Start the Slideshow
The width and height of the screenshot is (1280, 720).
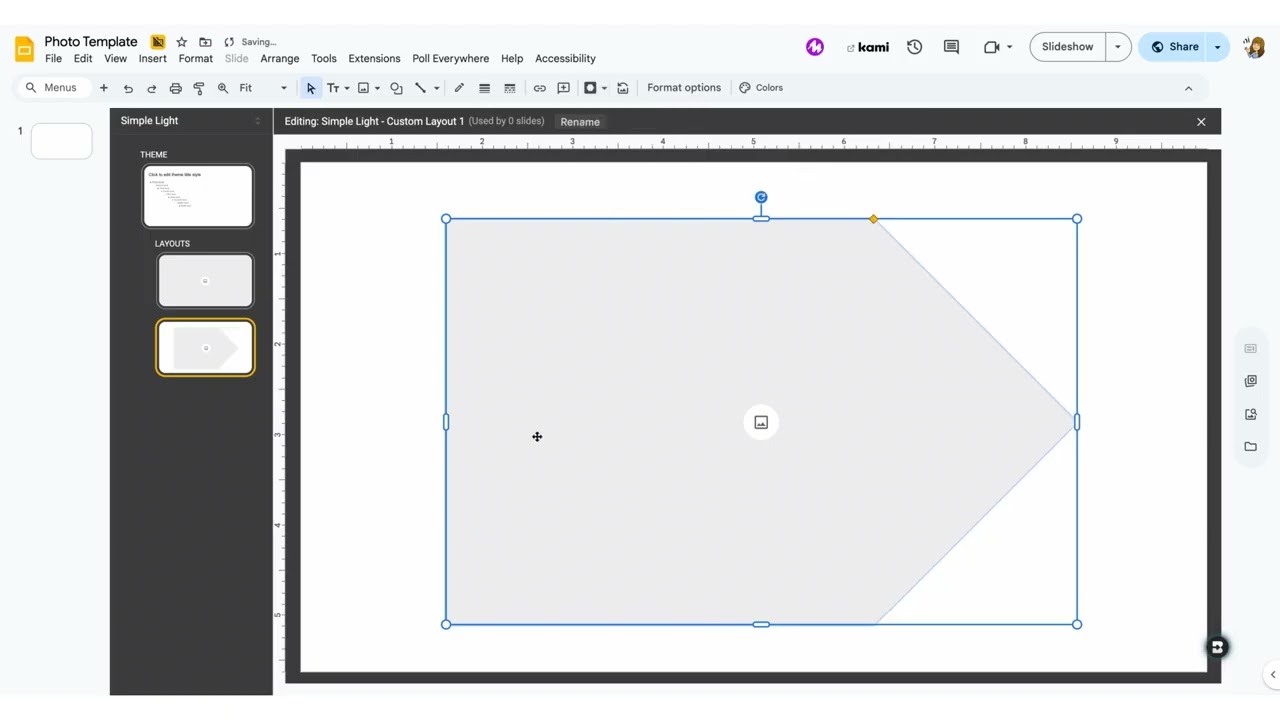(1067, 47)
